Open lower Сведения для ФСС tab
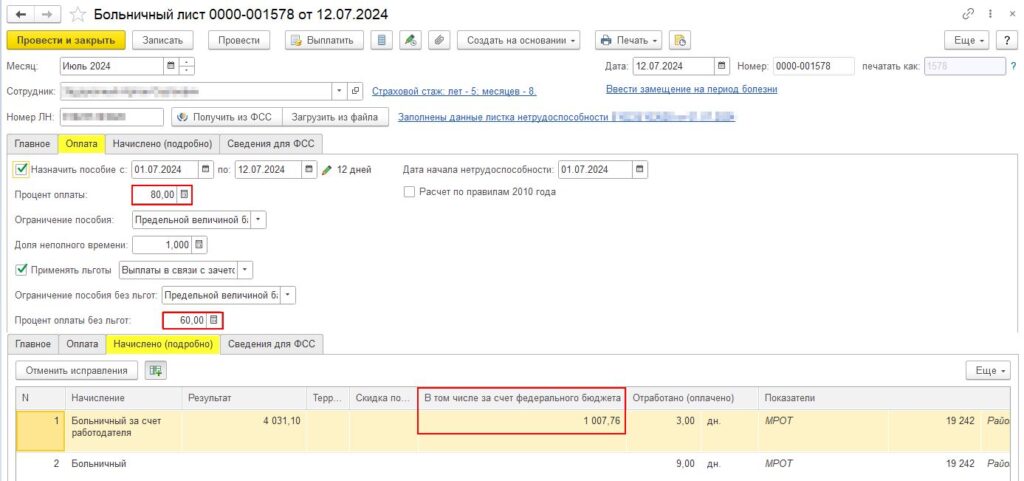The image size is (1024, 481). click(272, 344)
